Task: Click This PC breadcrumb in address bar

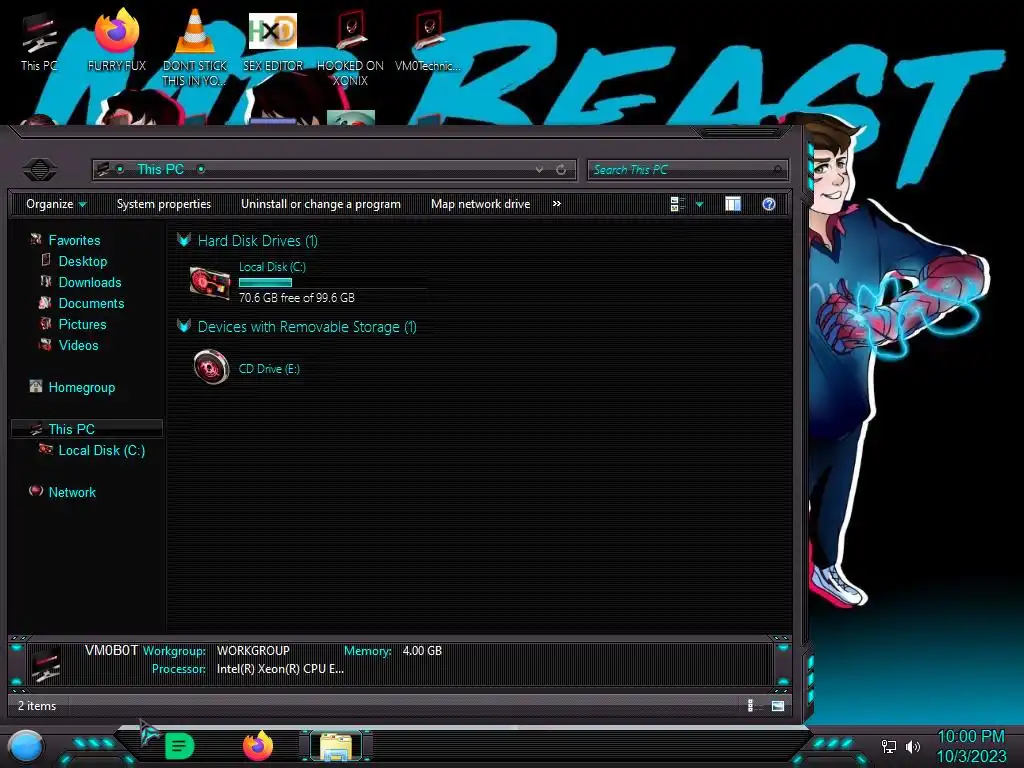Action: click(161, 170)
